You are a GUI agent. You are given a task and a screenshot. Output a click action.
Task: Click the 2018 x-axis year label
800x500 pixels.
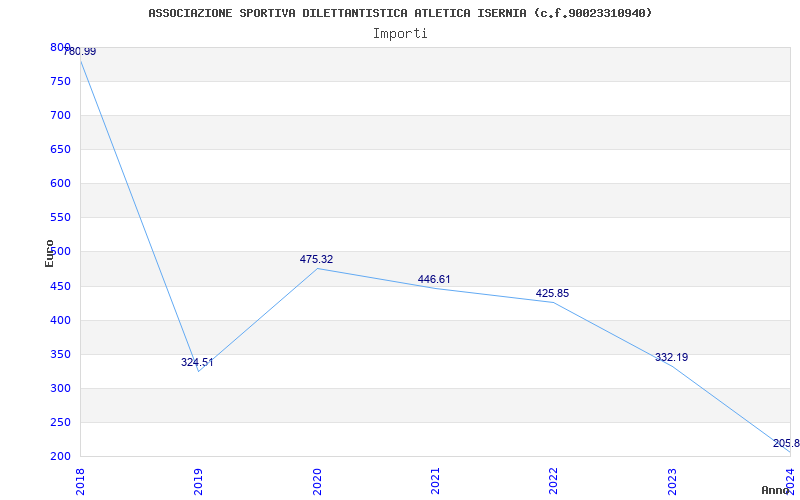[80, 482]
